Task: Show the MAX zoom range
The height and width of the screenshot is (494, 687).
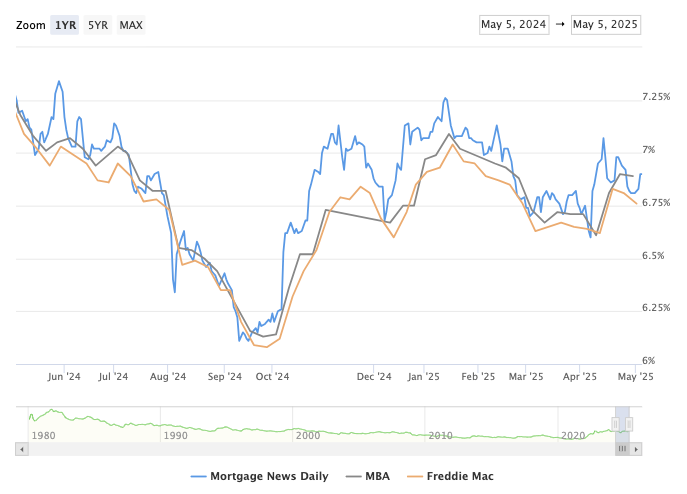Action: 131,25
